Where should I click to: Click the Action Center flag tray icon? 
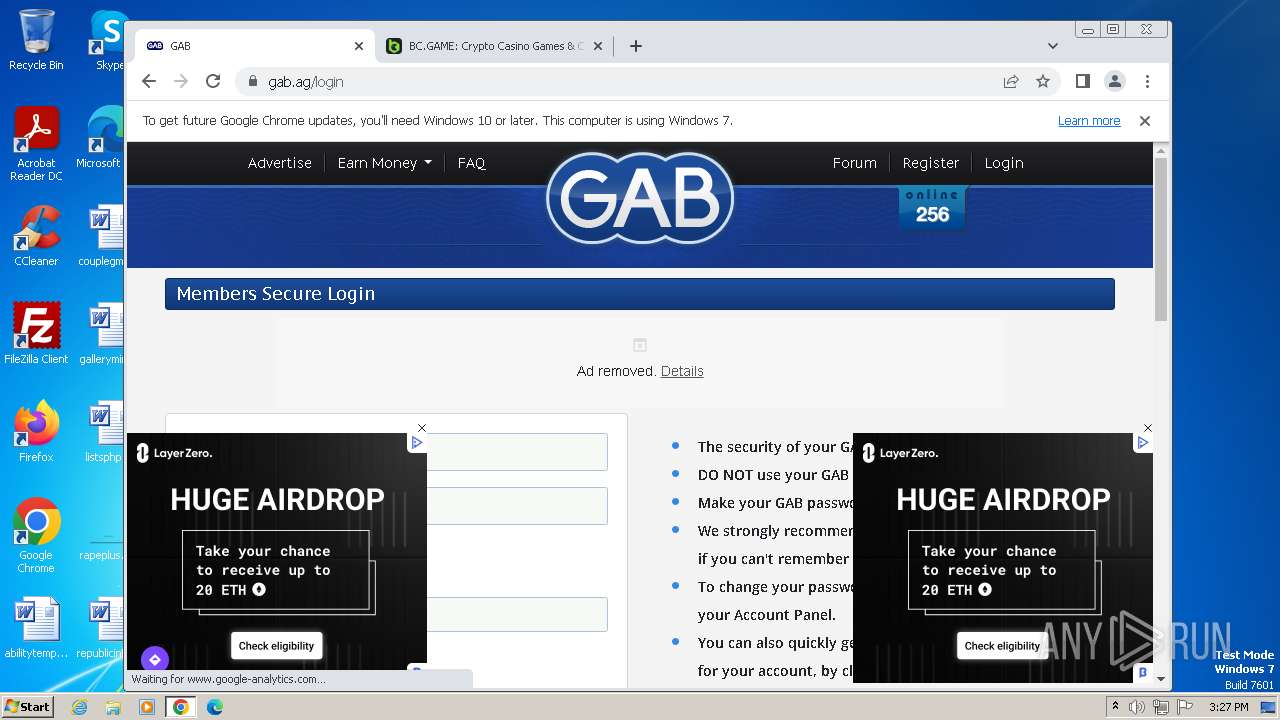click(x=1183, y=707)
